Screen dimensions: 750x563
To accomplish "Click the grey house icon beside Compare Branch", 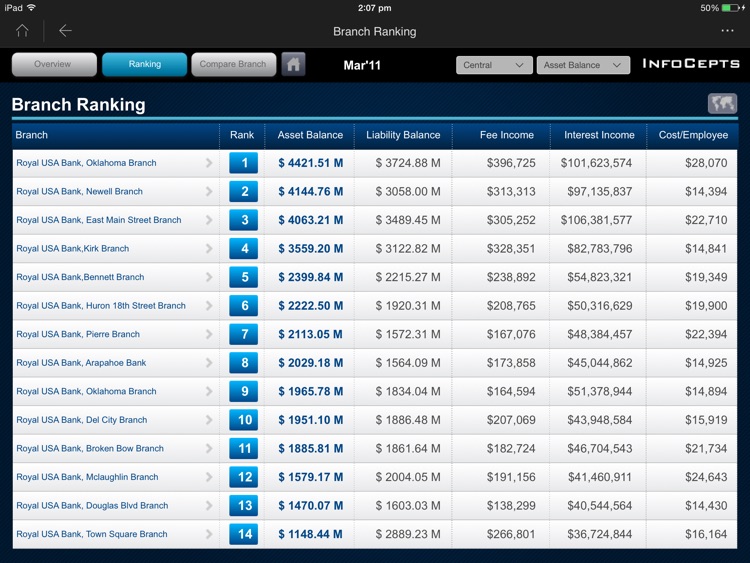I will pyautogui.click(x=293, y=64).
